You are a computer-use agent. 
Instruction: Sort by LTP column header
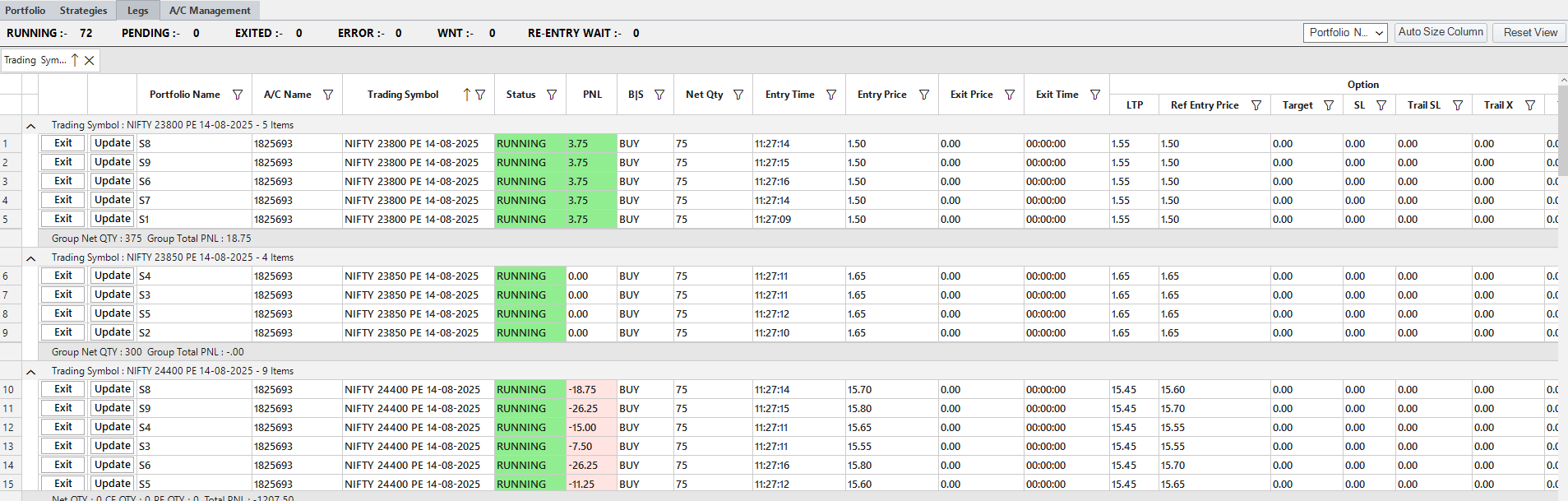coord(1135,105)
